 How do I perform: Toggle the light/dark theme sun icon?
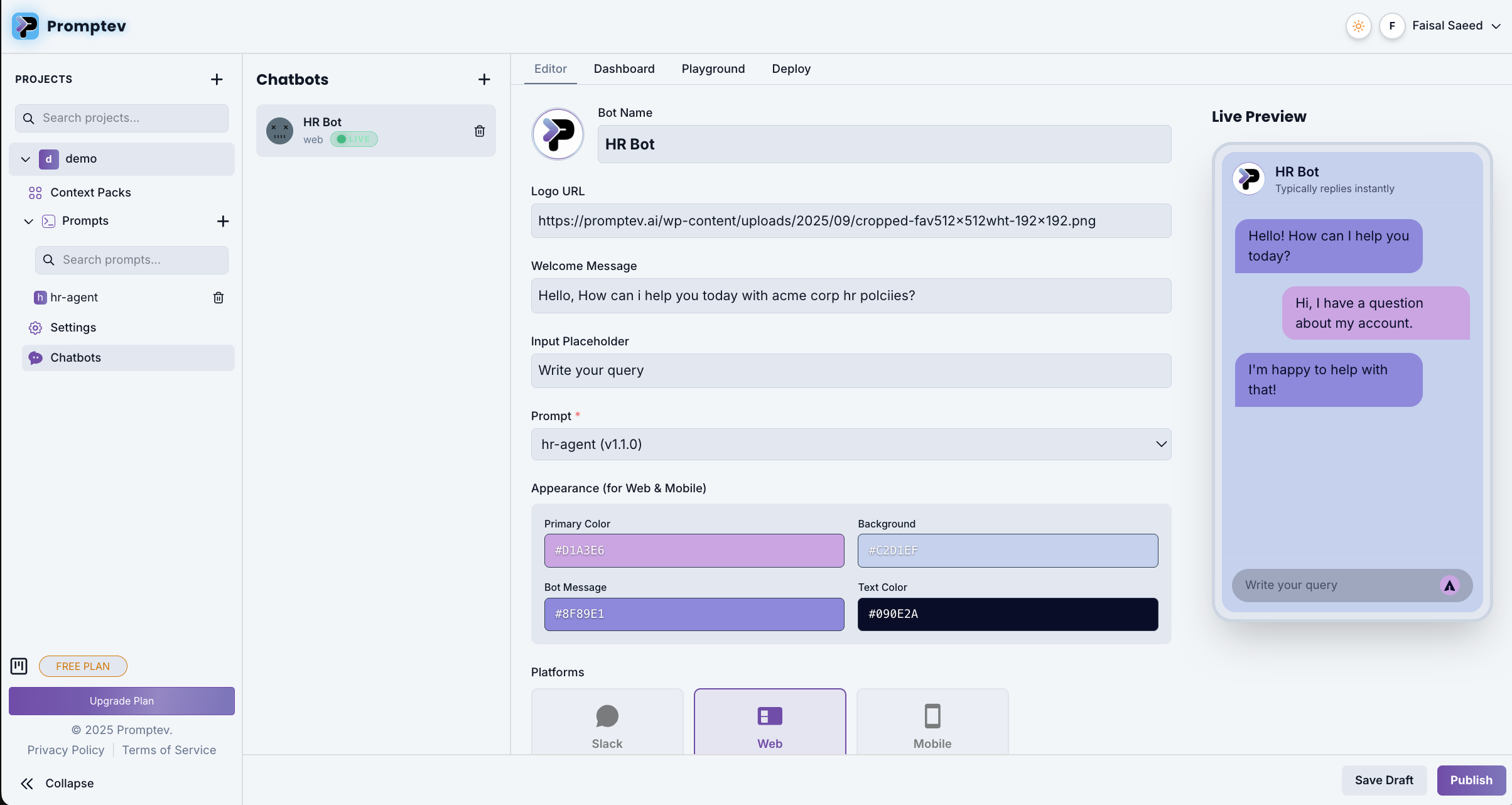pos(1358,26)
